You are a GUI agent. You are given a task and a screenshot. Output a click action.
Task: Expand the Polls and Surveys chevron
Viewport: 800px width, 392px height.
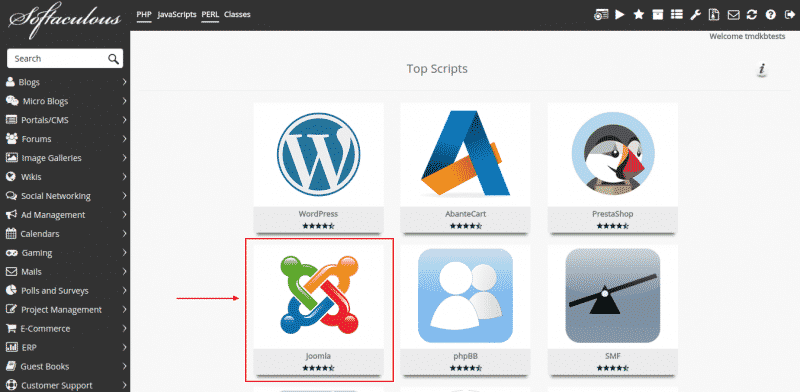124,290
